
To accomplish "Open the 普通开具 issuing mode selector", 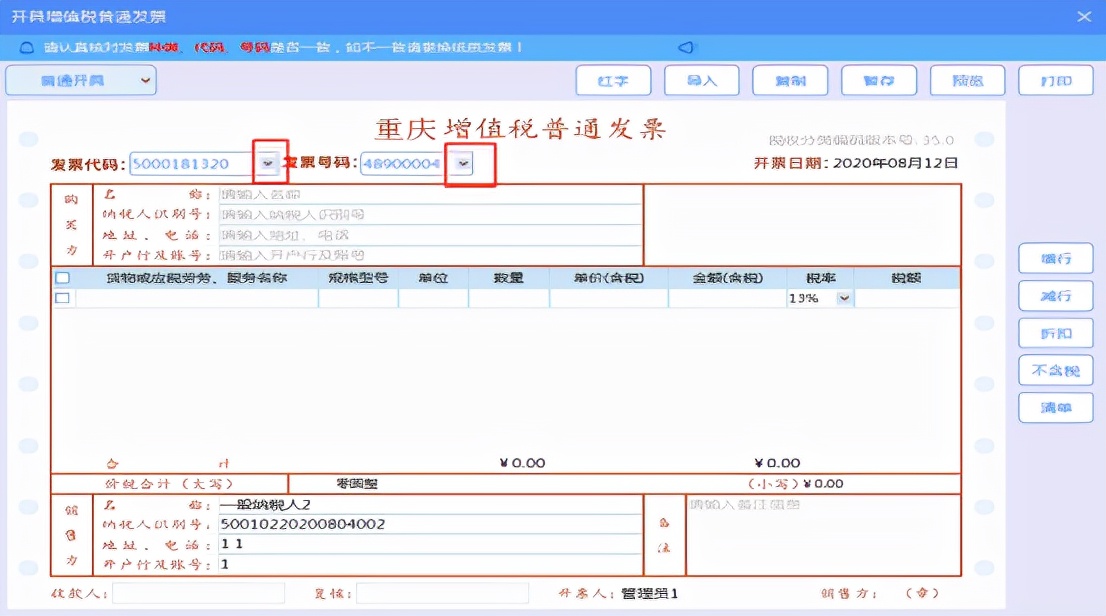I will pos(80,80).
